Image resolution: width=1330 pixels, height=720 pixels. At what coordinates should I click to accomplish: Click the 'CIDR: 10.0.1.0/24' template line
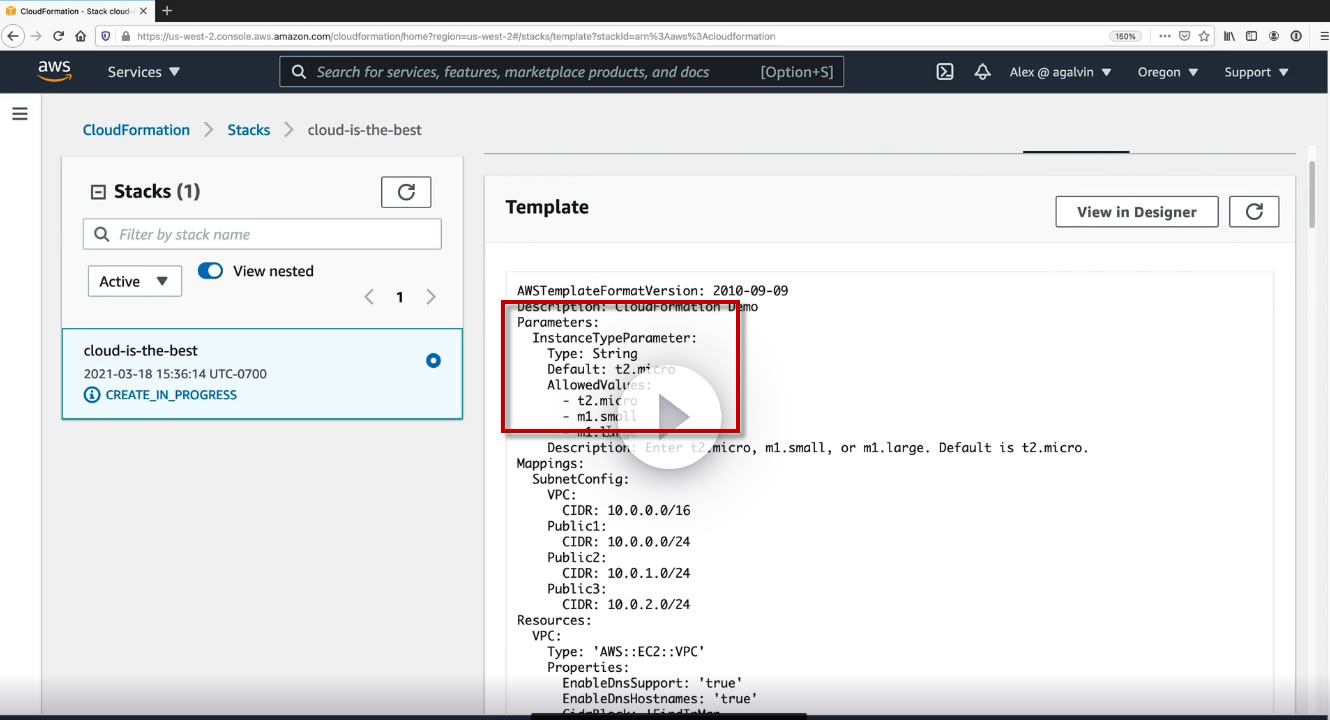point(626,573)
